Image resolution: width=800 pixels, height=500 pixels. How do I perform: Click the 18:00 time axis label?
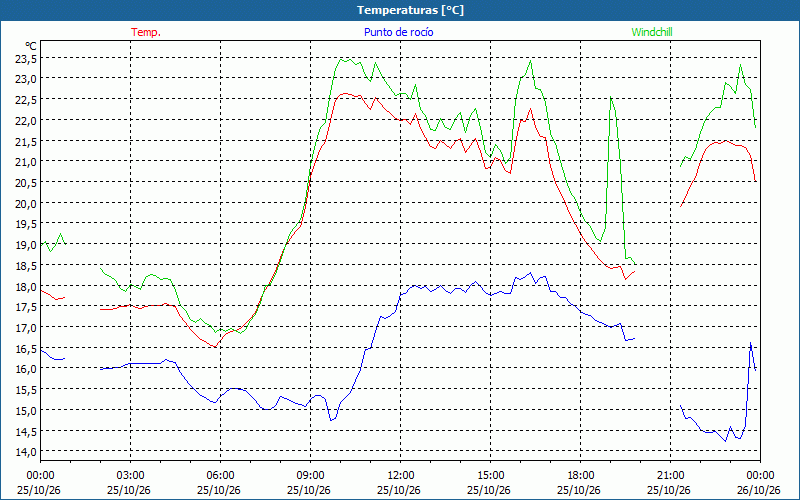[581, 476]
